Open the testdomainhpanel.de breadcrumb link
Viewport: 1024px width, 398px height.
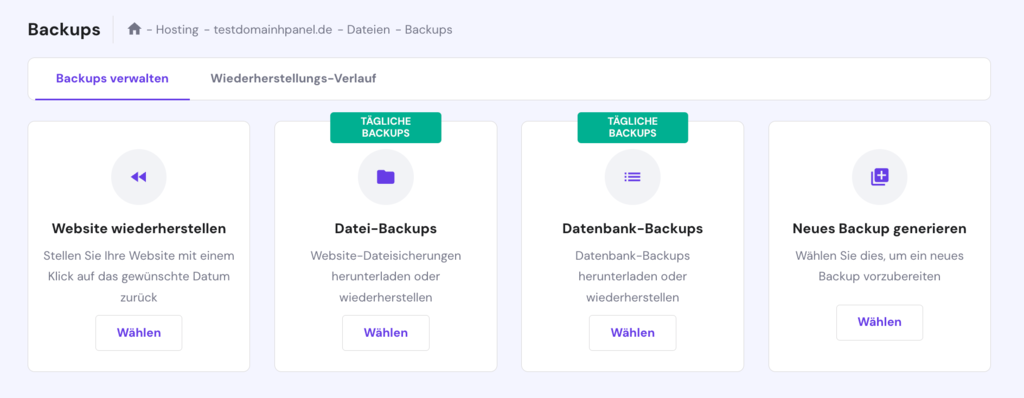(273, 30)
